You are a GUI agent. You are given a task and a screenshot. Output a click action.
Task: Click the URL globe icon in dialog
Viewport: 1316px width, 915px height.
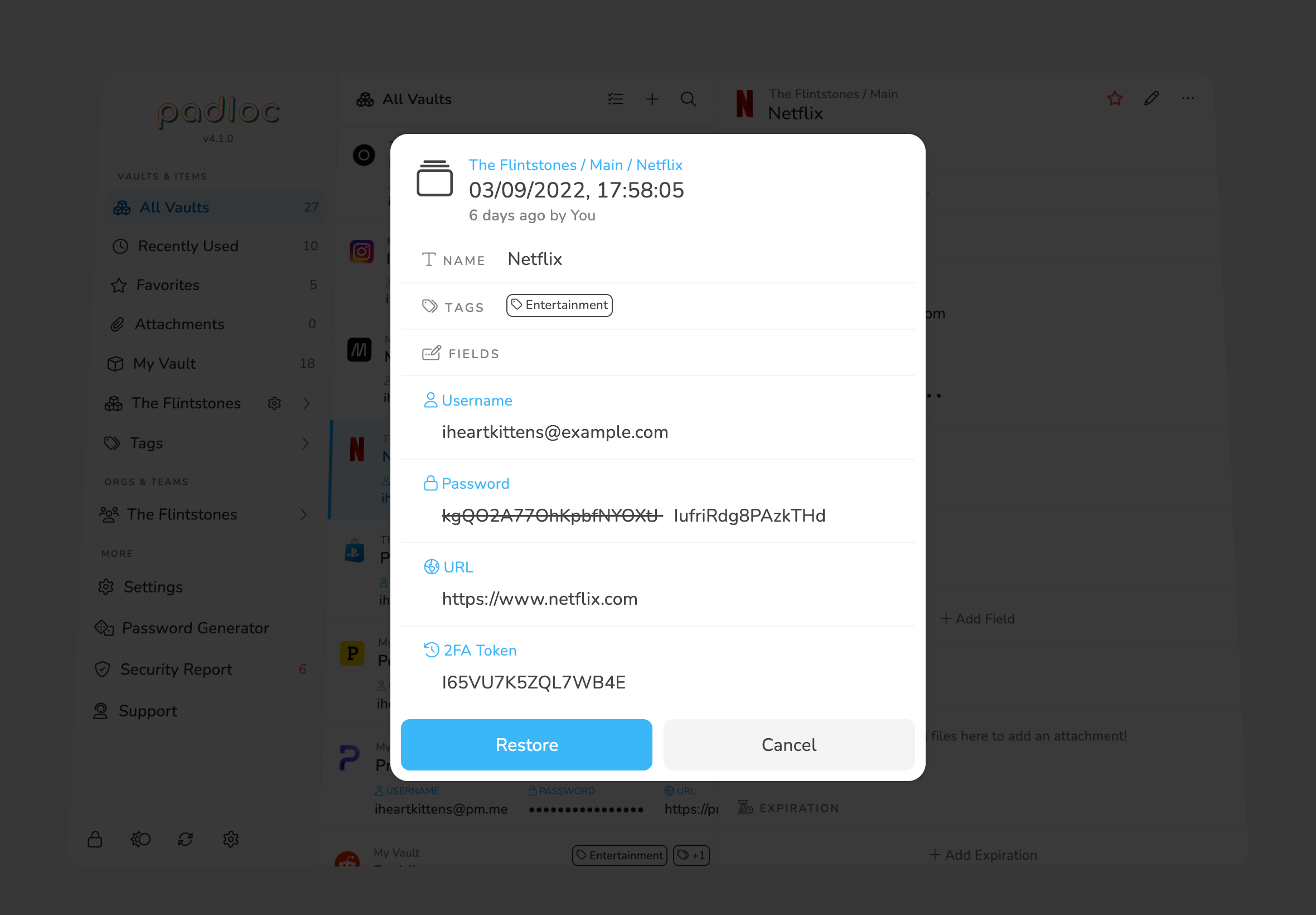pos(432,567)
